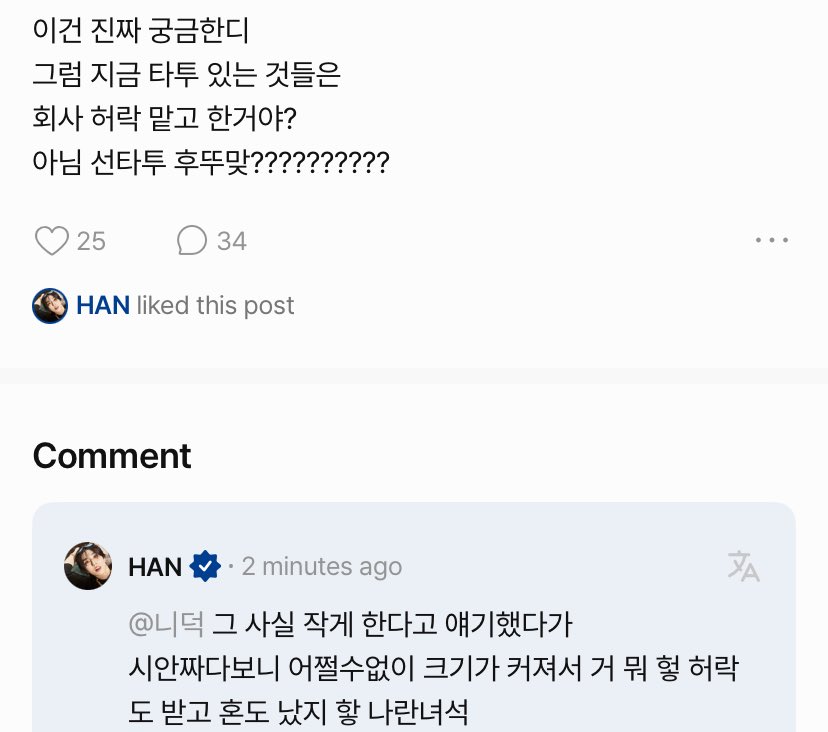Click the blue verified badge beside HAN
Screen dimensions: 828x732
204,567
